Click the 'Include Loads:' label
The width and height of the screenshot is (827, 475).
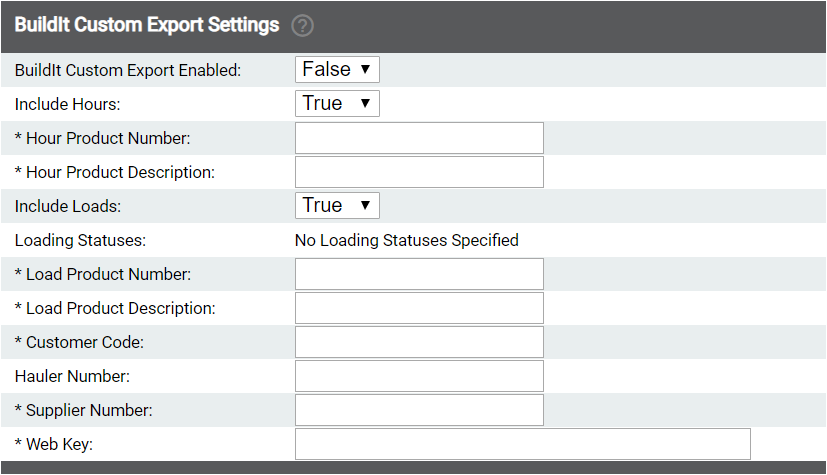pos(68,206)
